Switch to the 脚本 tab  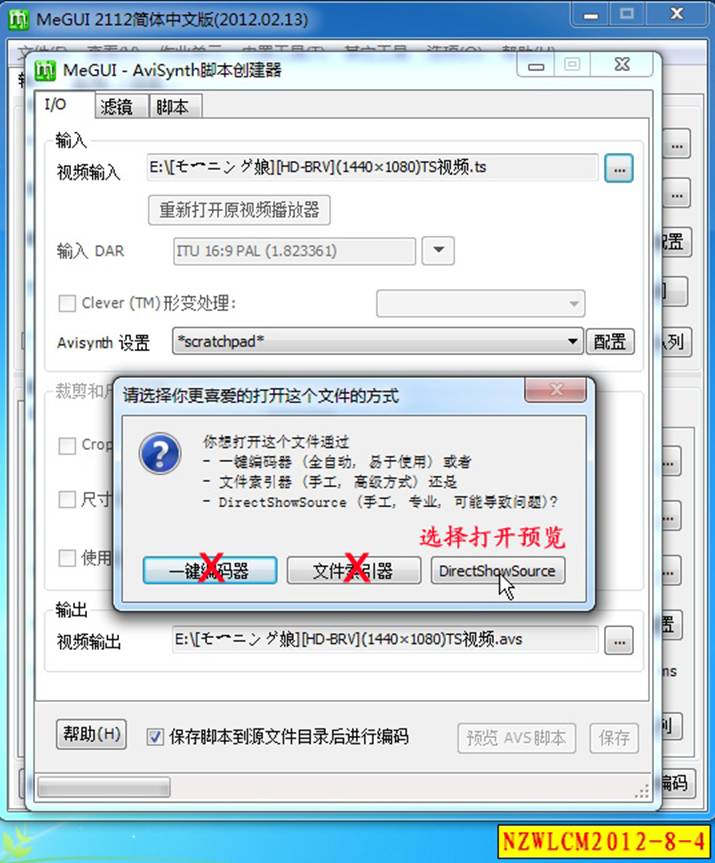click(x=172, y=106)
